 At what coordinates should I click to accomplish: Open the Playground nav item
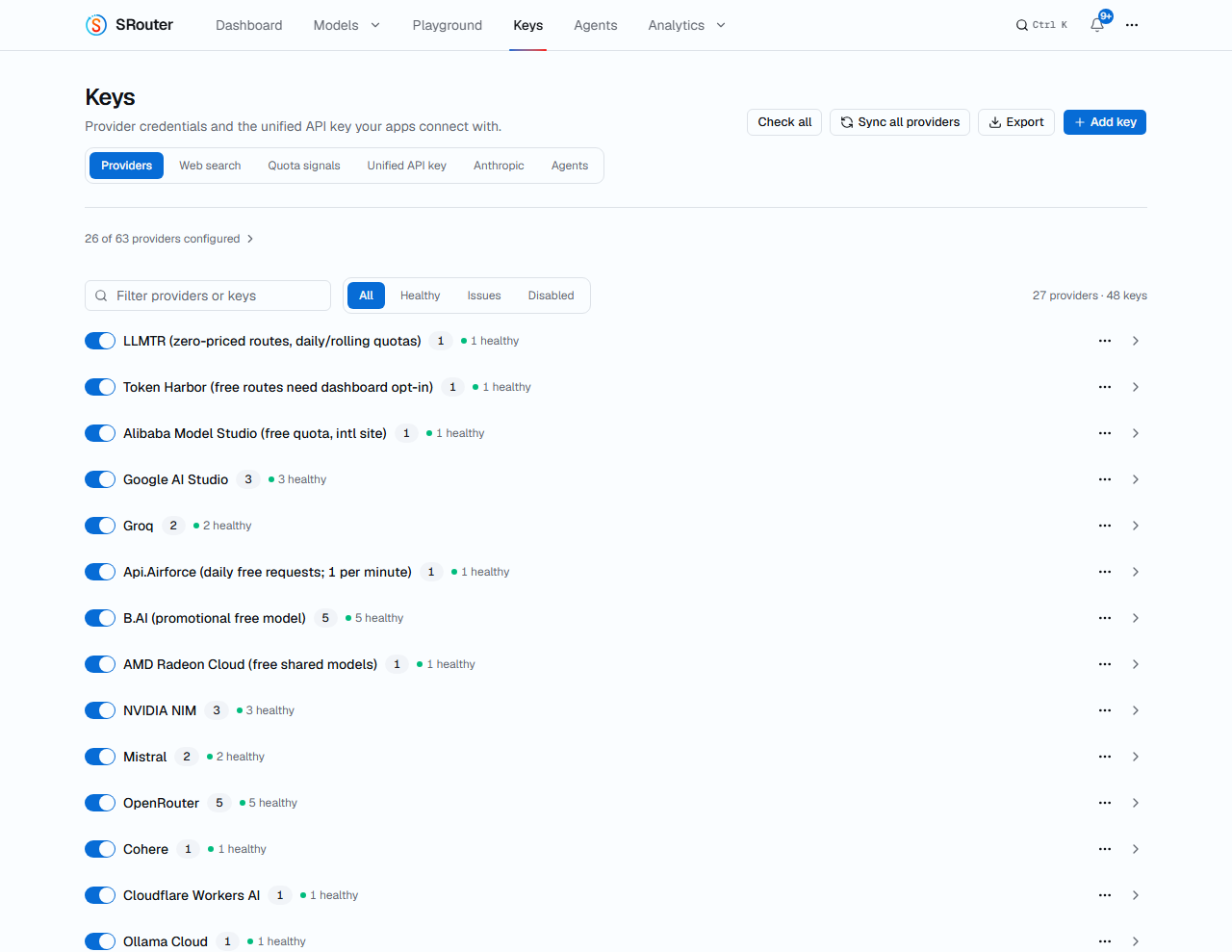(448, 25)
